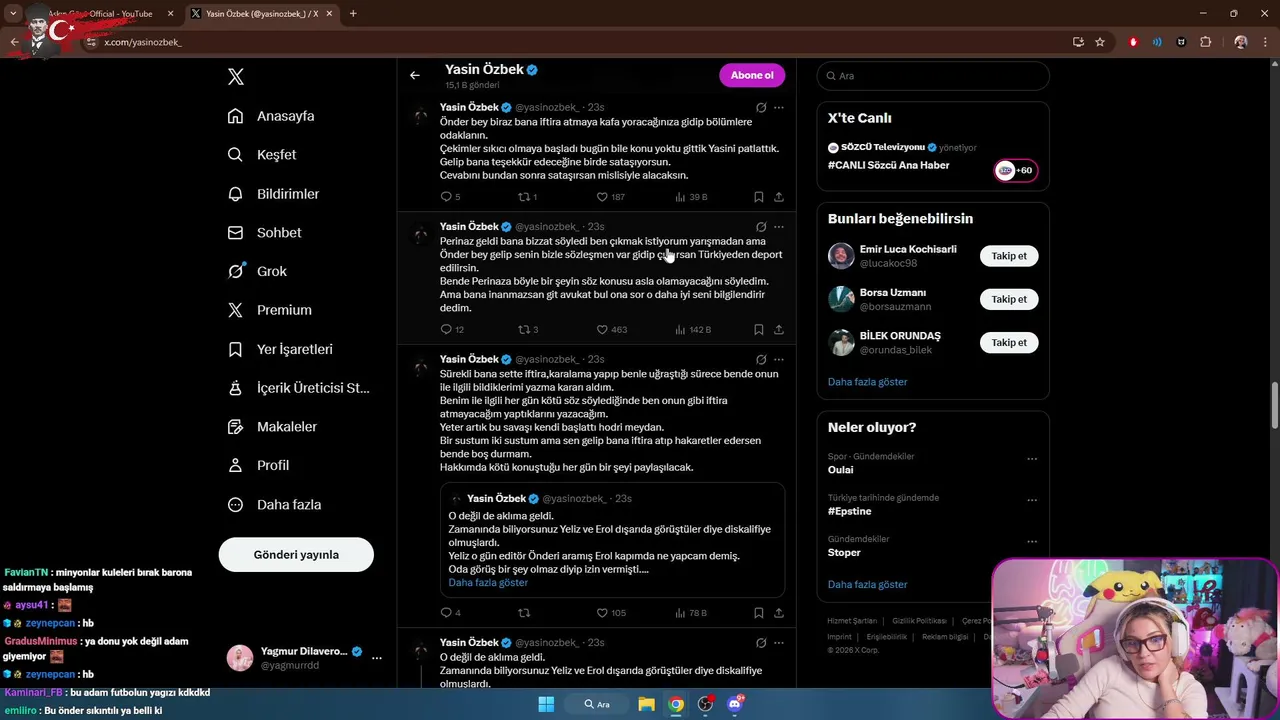The height and width of the screenshot is (720, 1280).
Task: Click taskbar Ara search box
Action: click(x=596, y=704)
